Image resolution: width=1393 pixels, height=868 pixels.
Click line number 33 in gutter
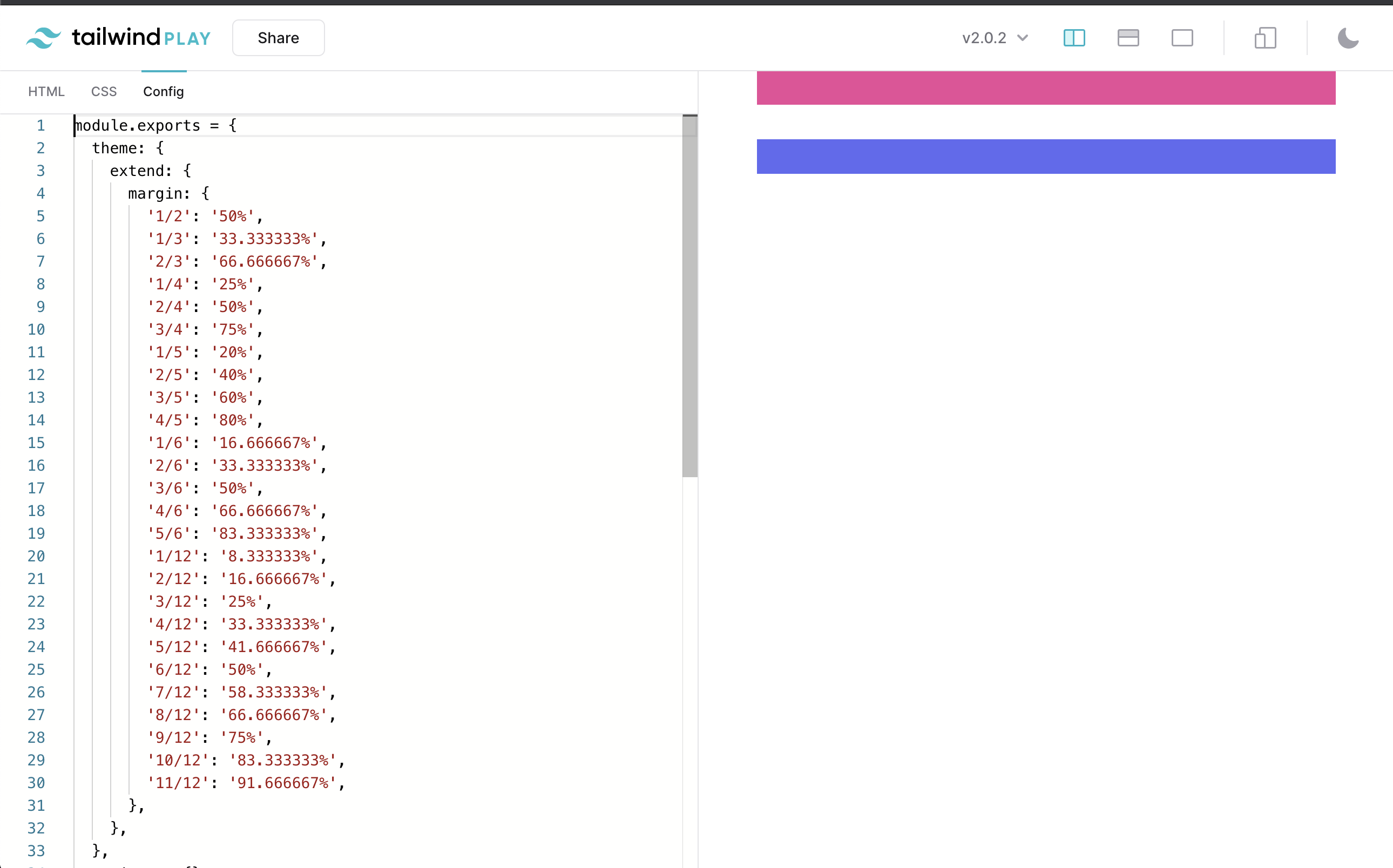[36, 851]
